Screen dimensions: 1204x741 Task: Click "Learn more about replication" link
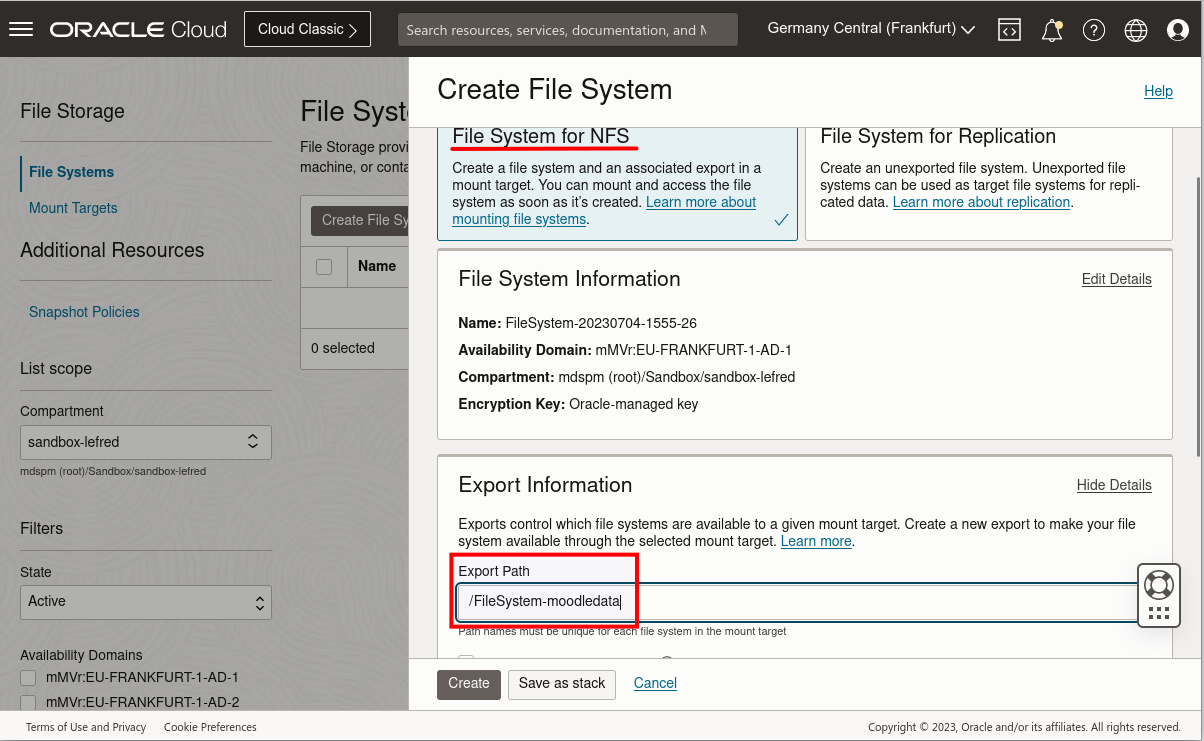pos(980,202)
